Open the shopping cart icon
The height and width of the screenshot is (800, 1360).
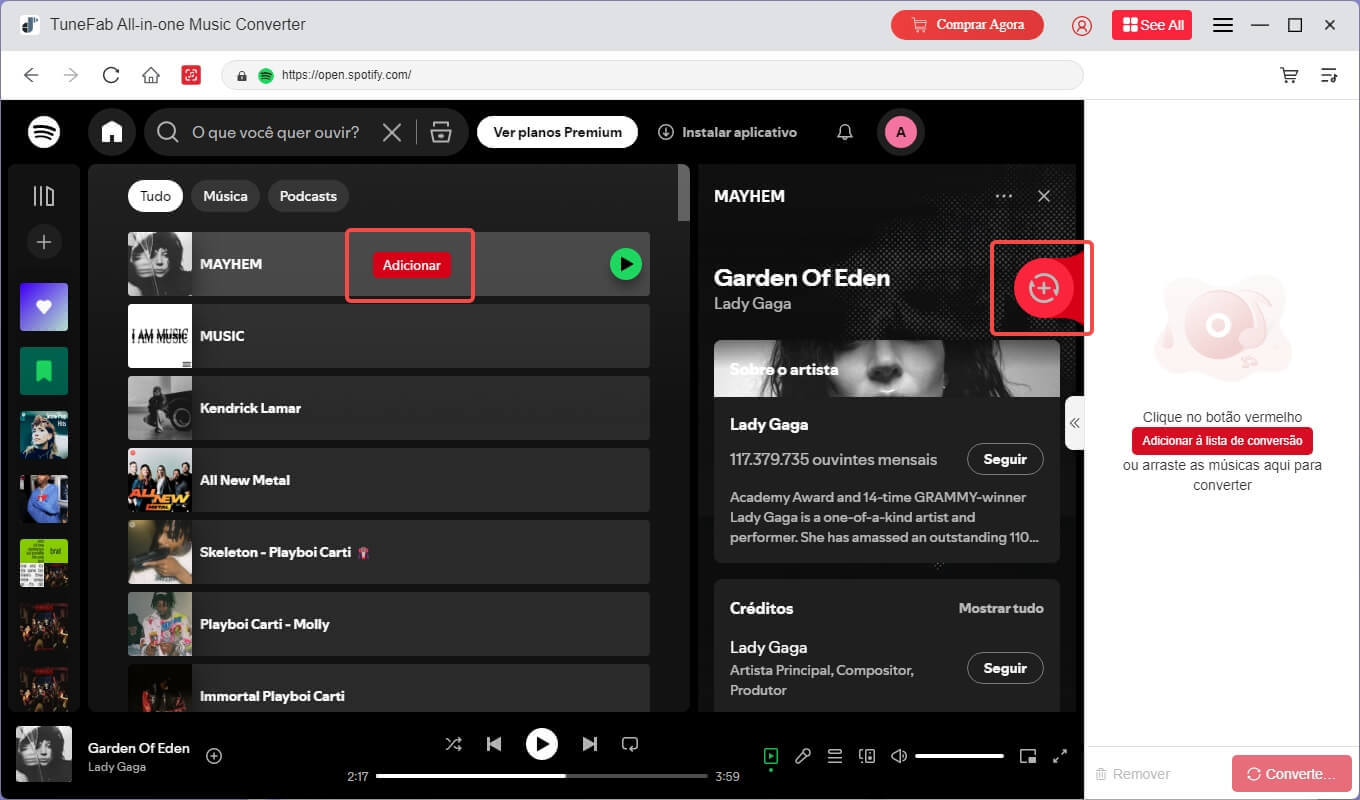[x=1290, y=75]
